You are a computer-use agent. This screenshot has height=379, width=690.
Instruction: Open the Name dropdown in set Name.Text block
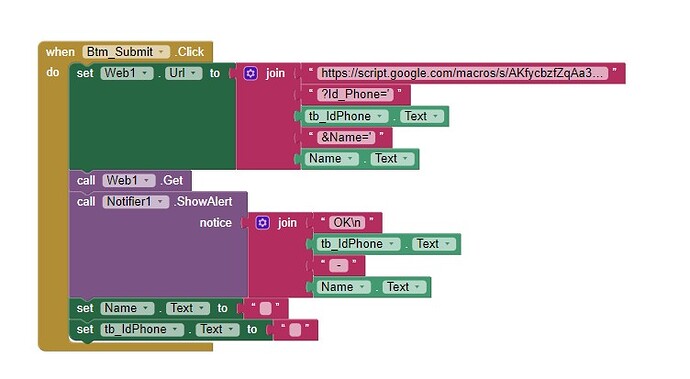(x=127, y=308)
